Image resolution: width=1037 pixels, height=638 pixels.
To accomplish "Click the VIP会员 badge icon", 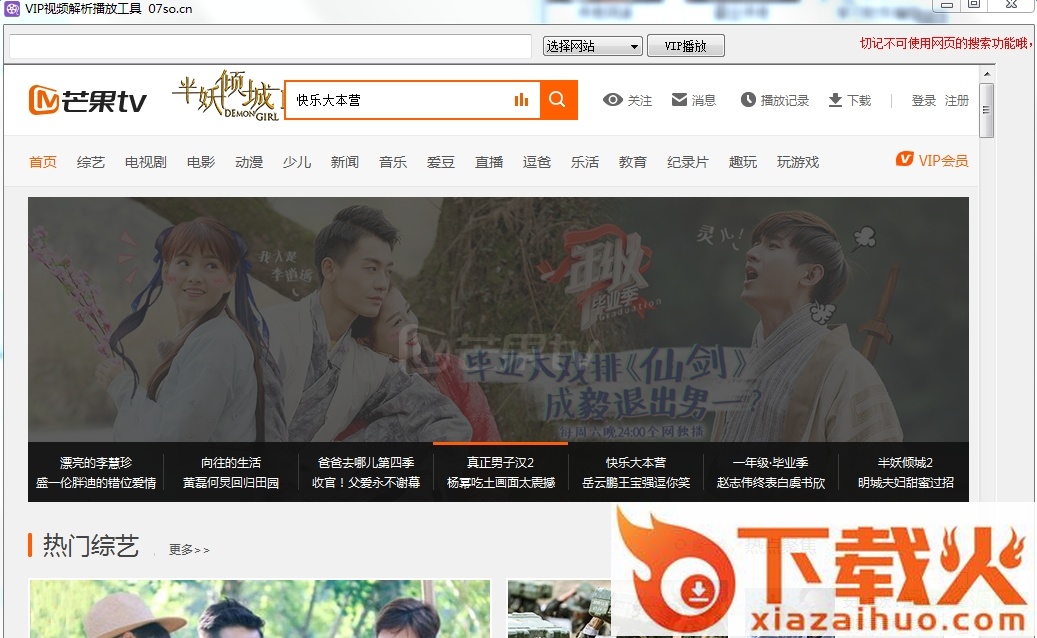I will (x=905, y=159).
